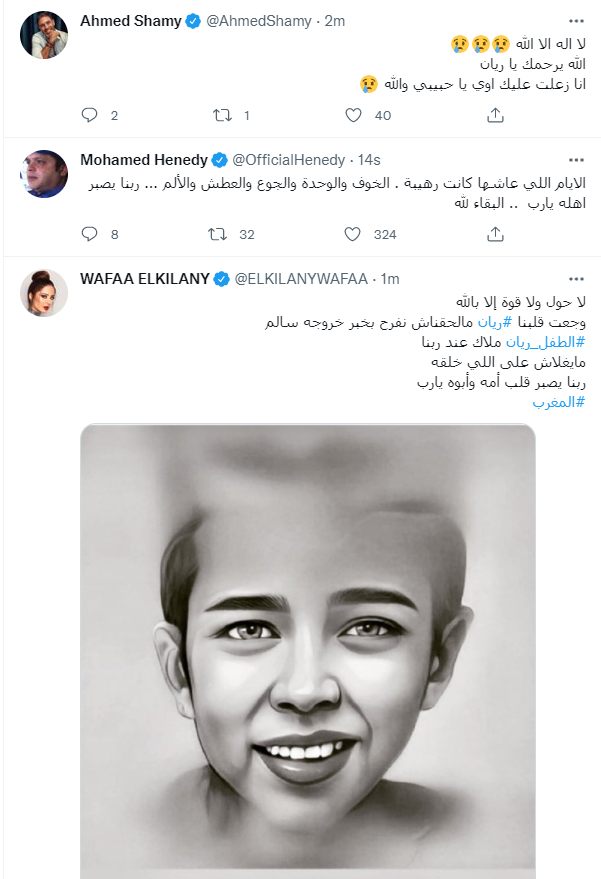Open more options on Mohamed Henedy's tweet

click(x=576, y=160)
